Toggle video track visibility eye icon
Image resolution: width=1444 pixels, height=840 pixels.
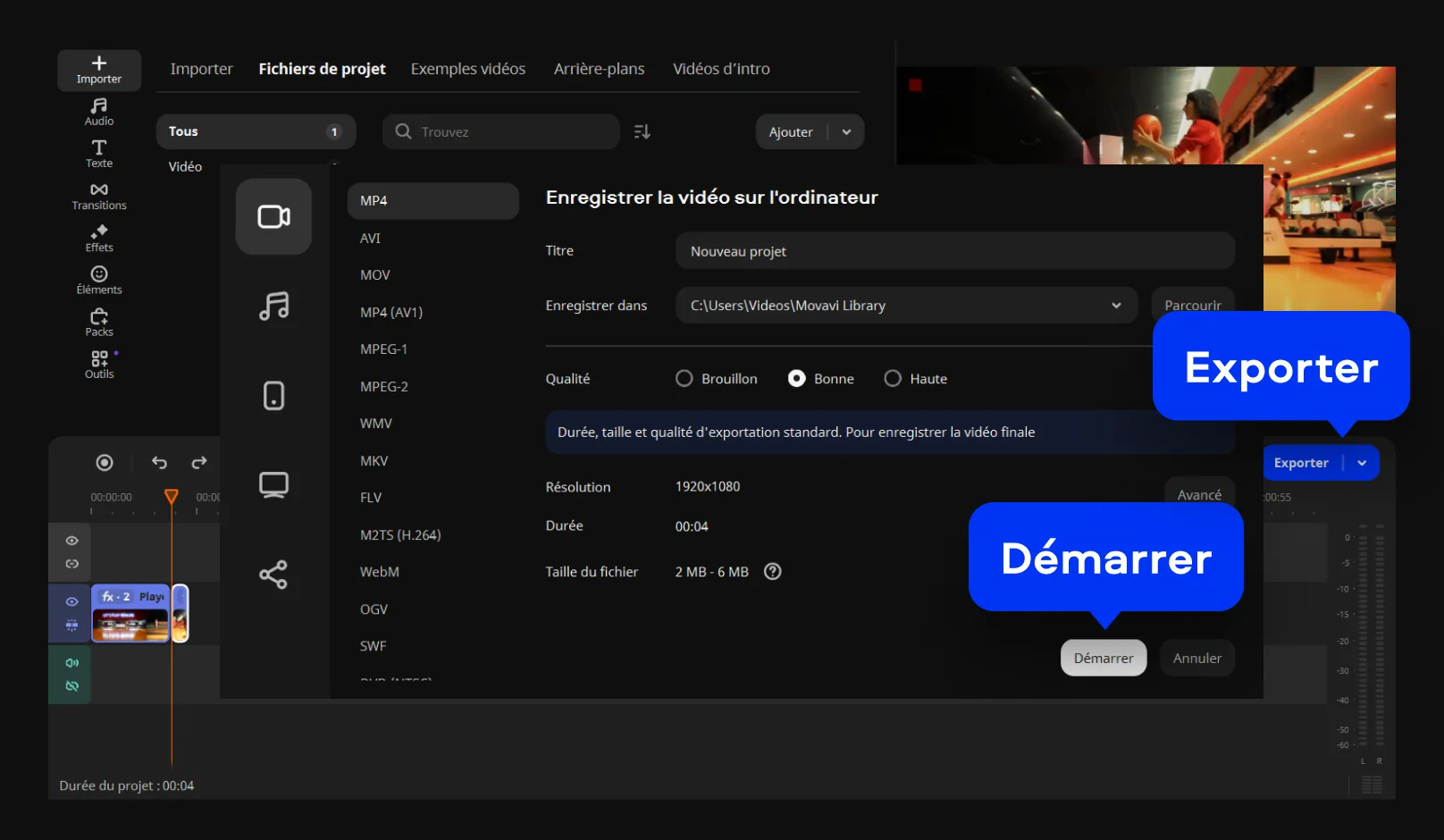pos(71,601)
